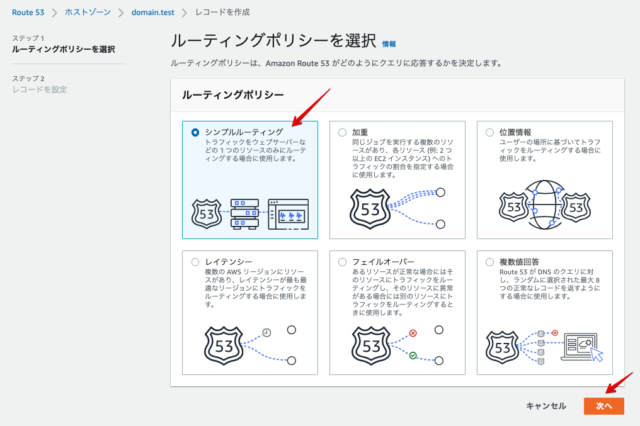
Task: Click the weighted routing 53 shield illustration
Action: pos(370,209)
